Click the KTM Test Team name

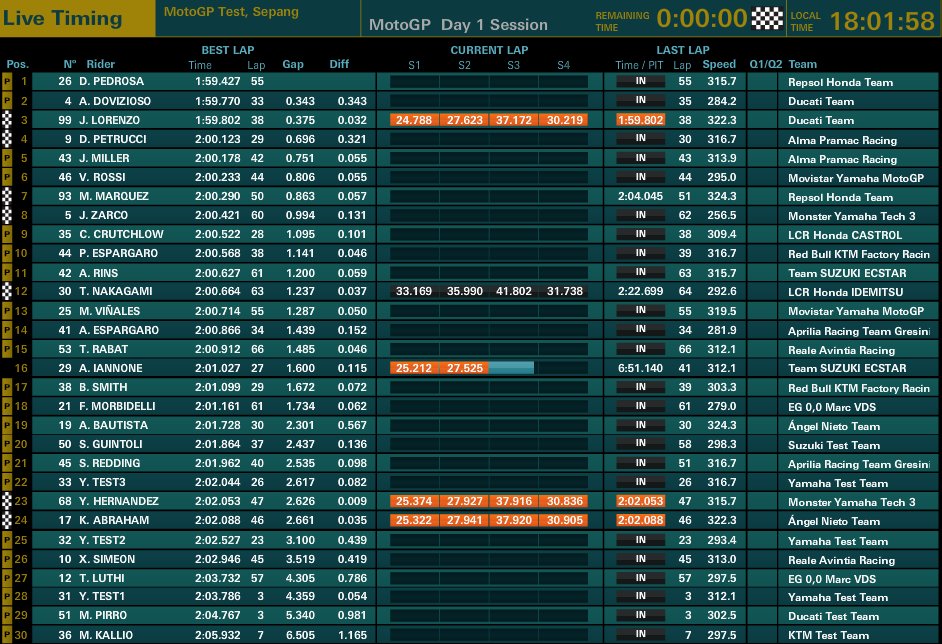coord(828,635)
